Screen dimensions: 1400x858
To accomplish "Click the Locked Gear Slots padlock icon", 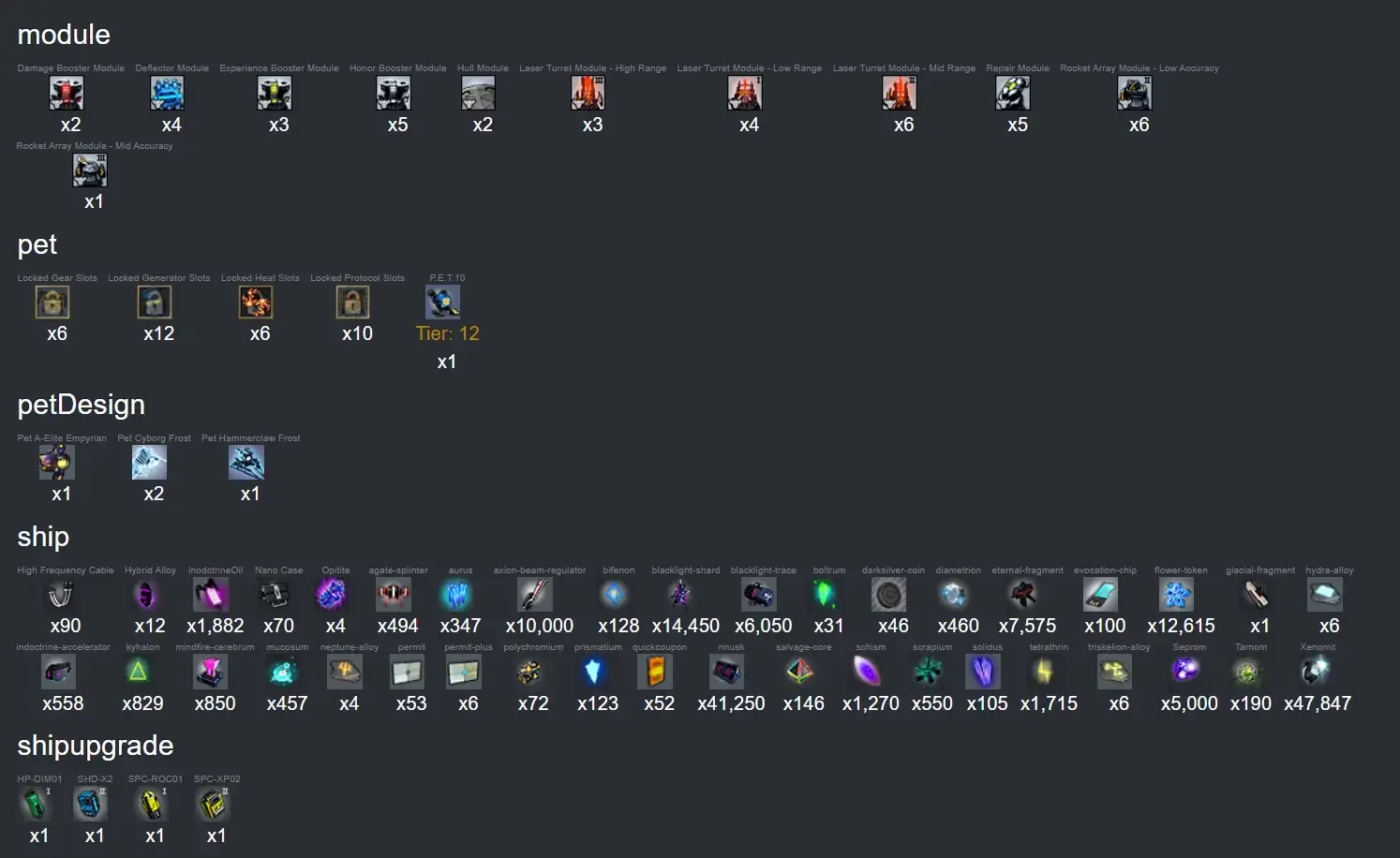I will coord(52,303).
